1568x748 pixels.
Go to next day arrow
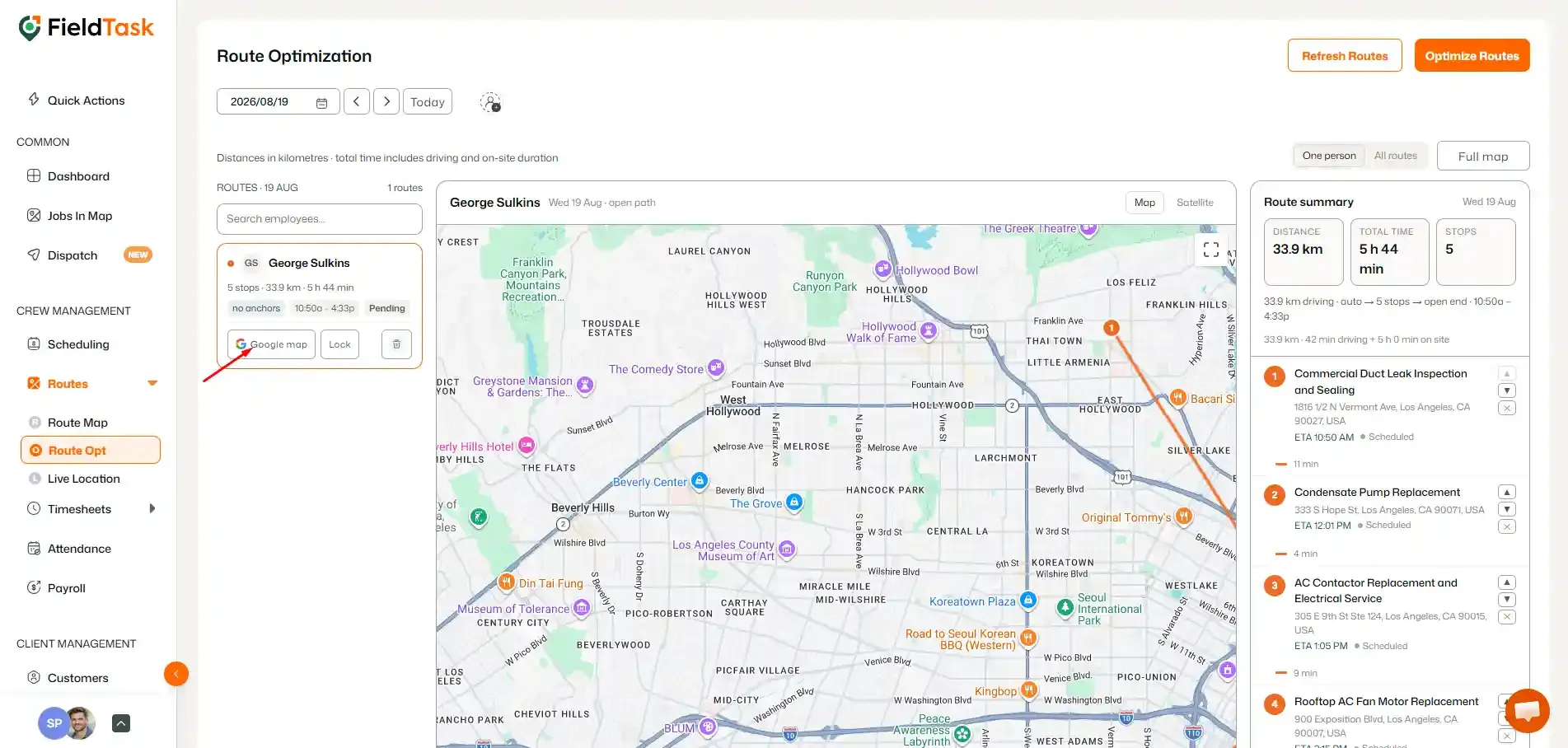click(386, 101)
